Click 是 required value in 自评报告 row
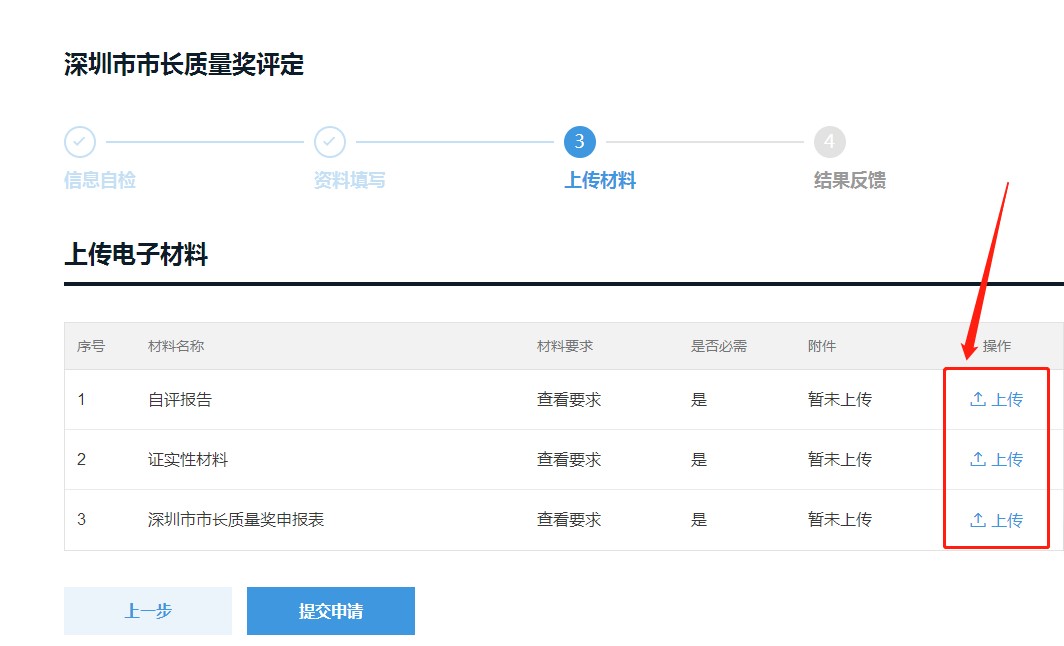 (699, 400)
